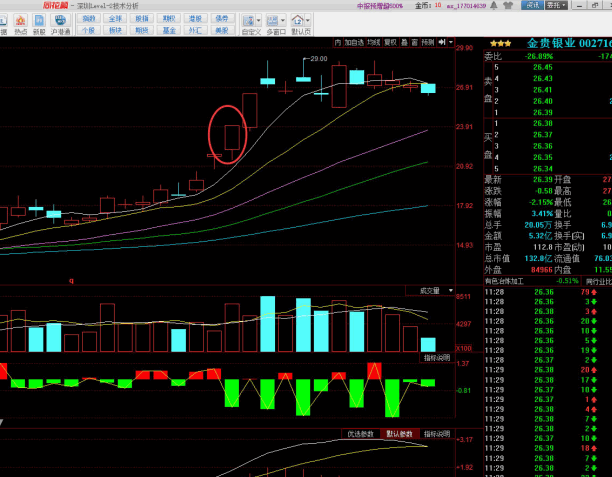Viewport: 612px width, 477px height.
Task: Click sell level 5 price 26.45
Action: (x=543, y=67)
